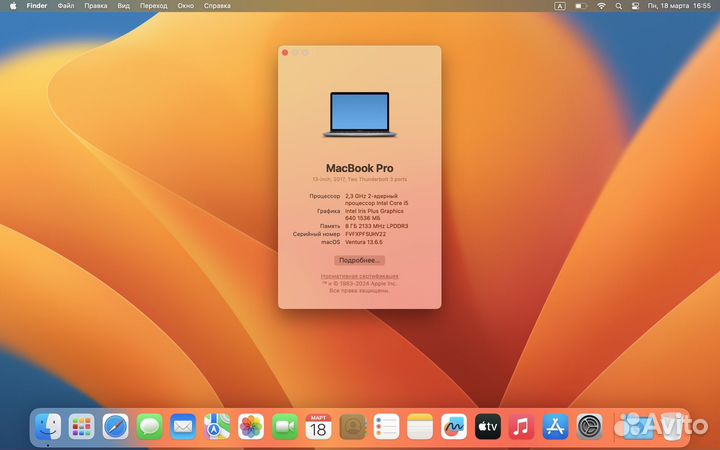The width and height of the screenshot is (720, 450).
Task: Launch Music app from the Dock
Action: (x=521, y=427)
